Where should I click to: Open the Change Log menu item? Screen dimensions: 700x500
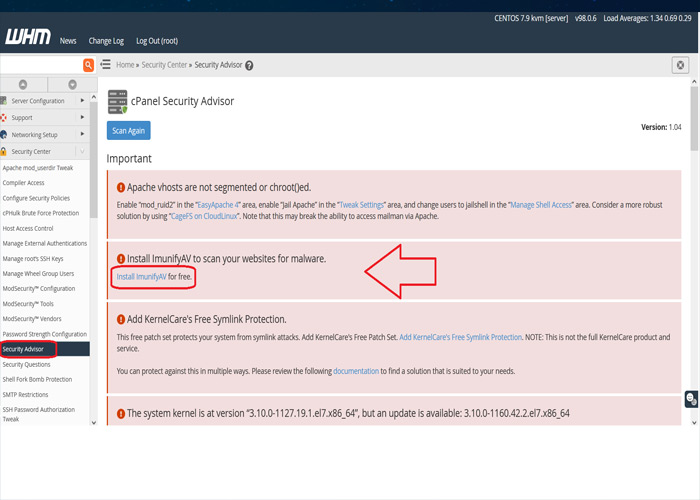click(106, 41)
